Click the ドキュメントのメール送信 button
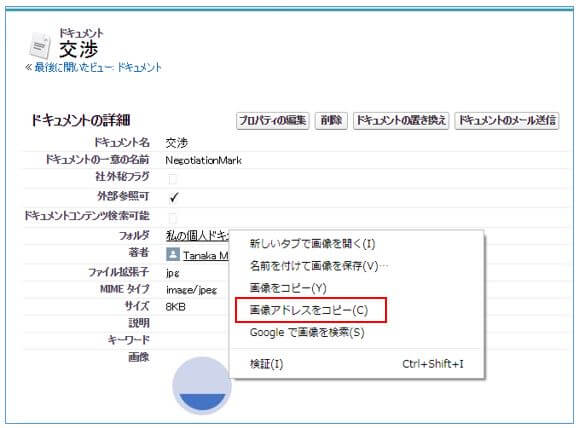 tap(507, 121)
